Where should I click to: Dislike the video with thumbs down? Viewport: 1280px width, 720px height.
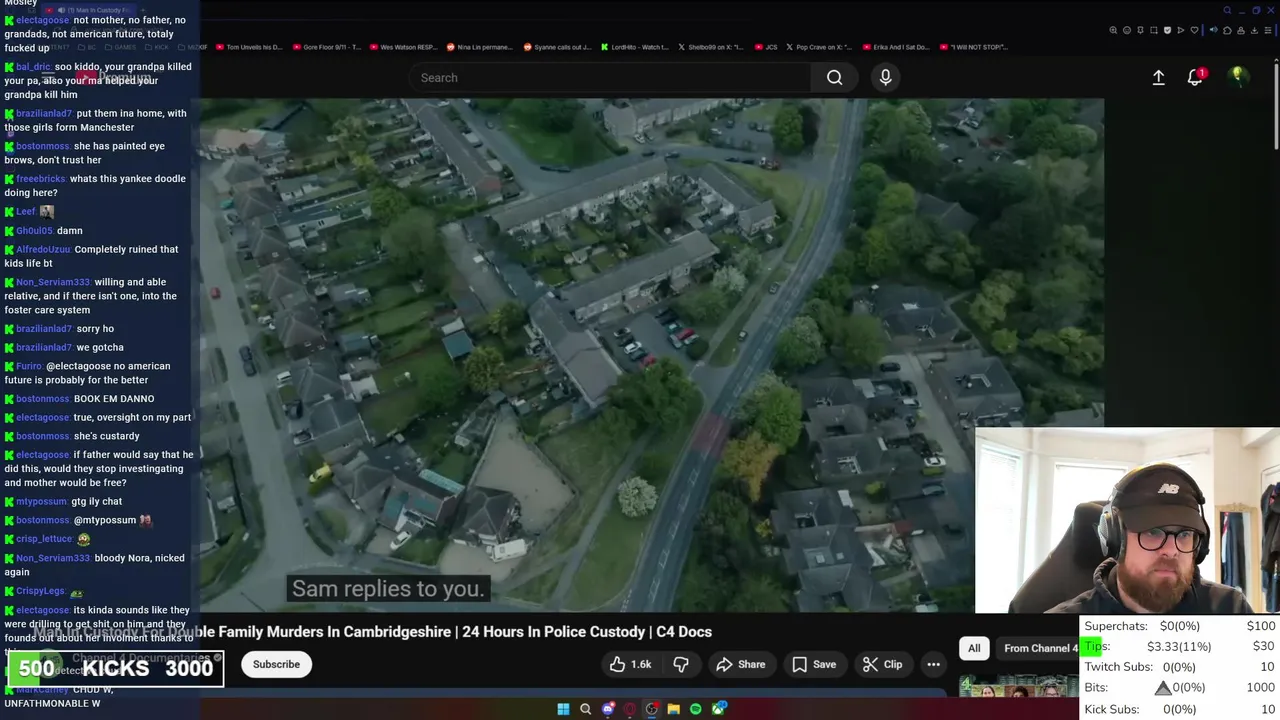pyautogui.click(x=681, y=664)
